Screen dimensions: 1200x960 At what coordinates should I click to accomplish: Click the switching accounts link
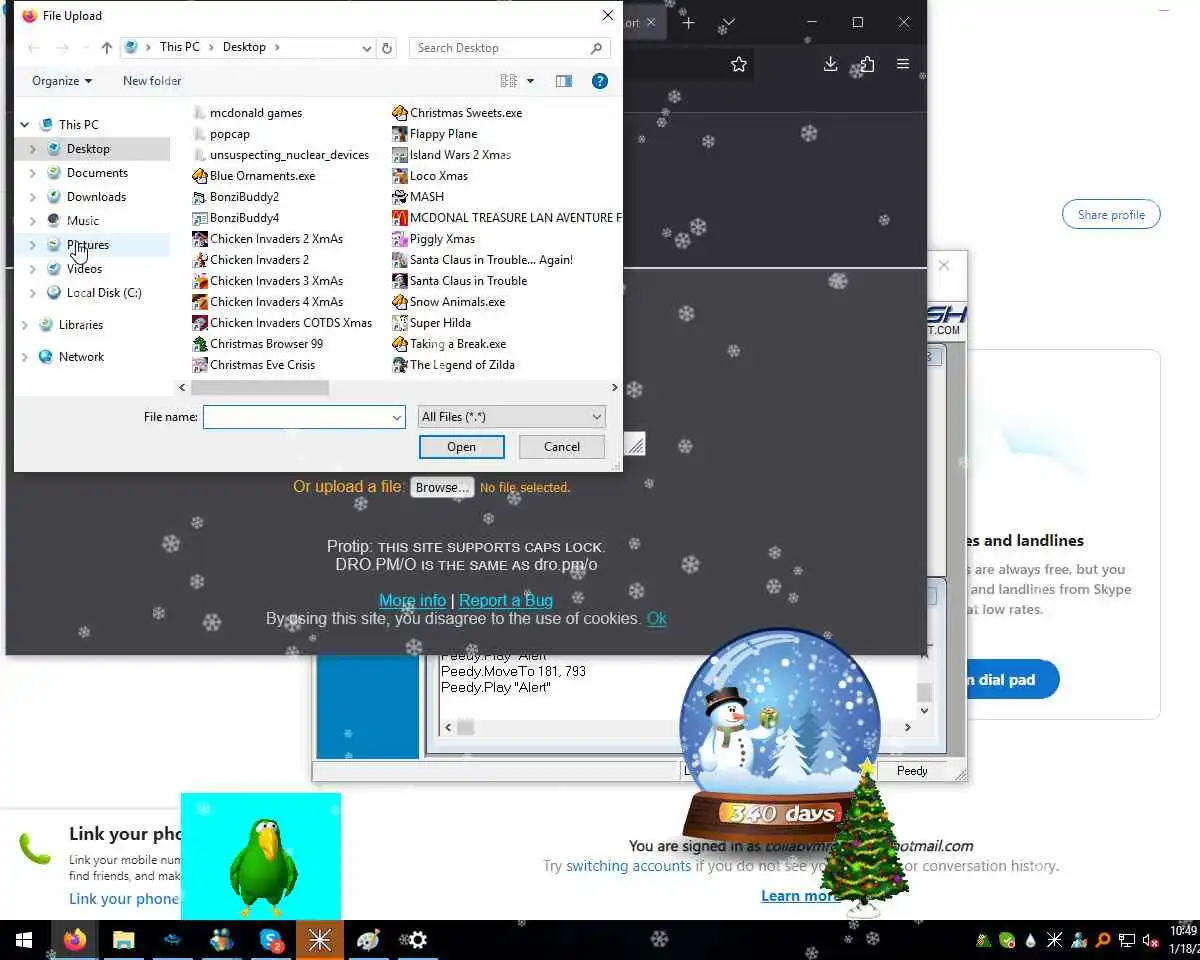coord(628,866)
